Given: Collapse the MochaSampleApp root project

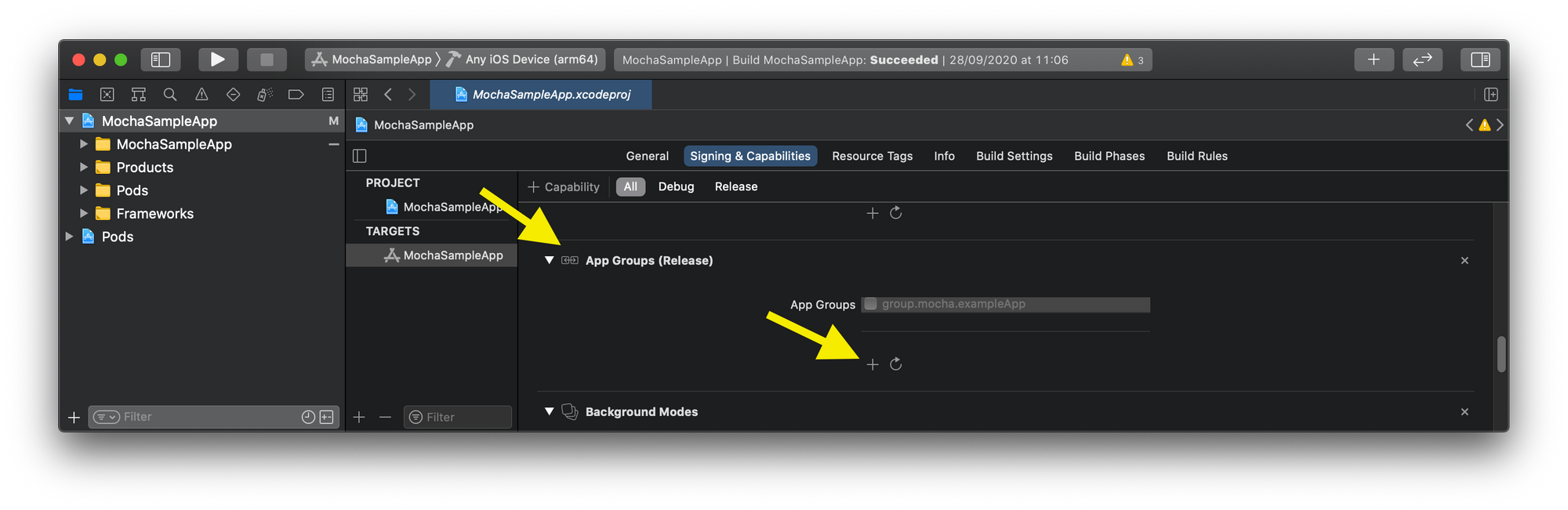Looking at the screenshot, I should (69, 121).
